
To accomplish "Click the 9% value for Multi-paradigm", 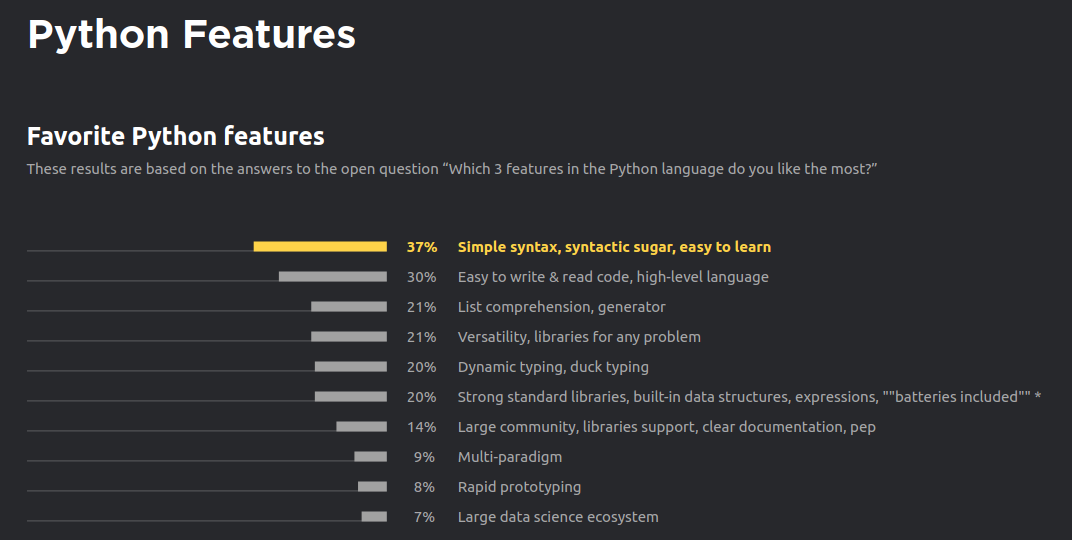I will pyautogui.click(x=424, y=457).
